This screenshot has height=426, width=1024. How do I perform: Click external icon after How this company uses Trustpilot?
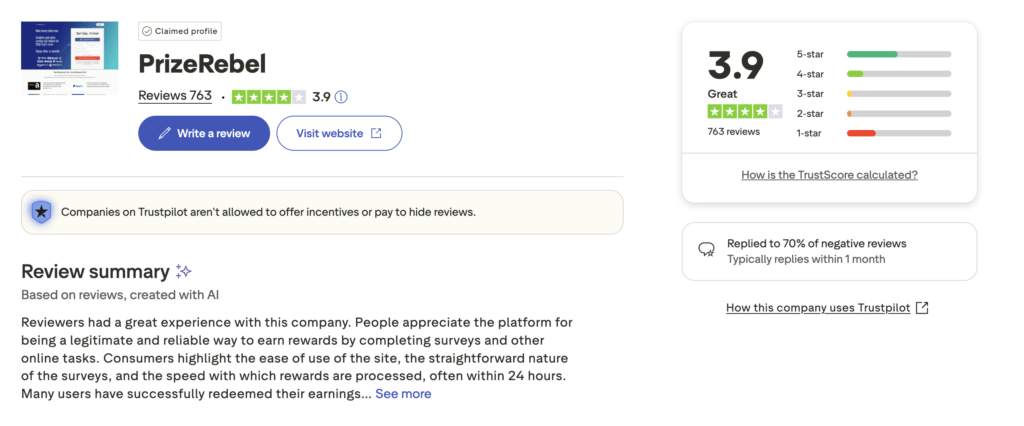click(921, 308)
